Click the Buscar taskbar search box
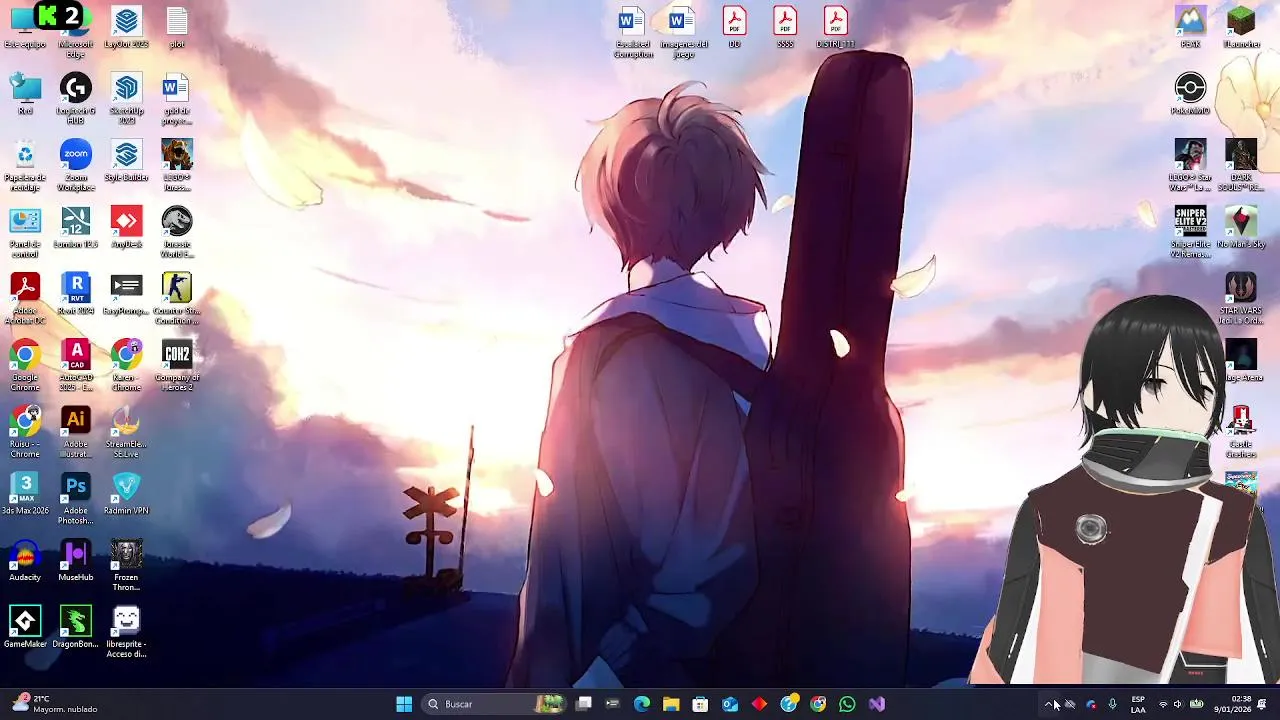The image size is (1280, 720). coord(495,704)
